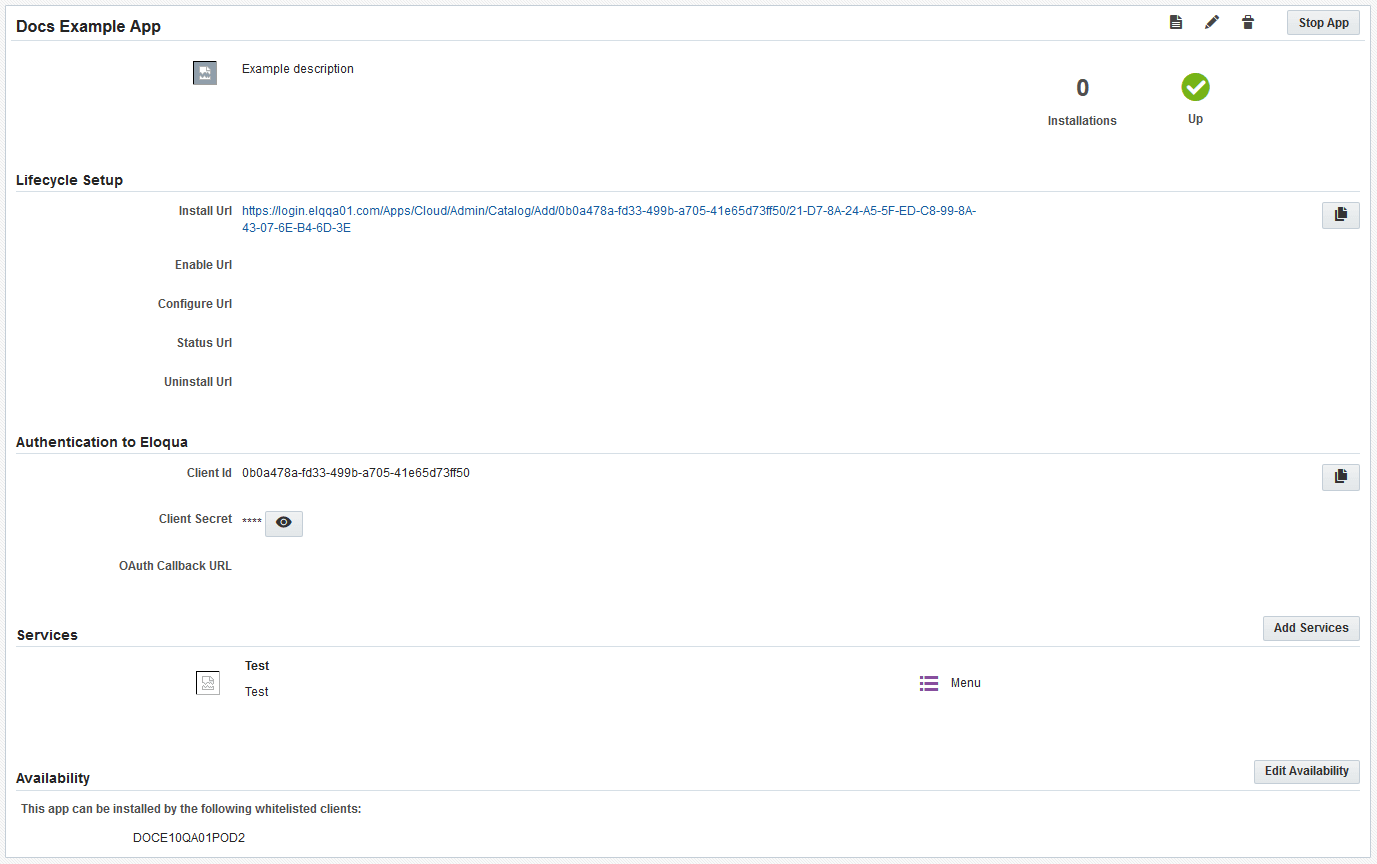Click the Add Services button

tap(1311, 628)
